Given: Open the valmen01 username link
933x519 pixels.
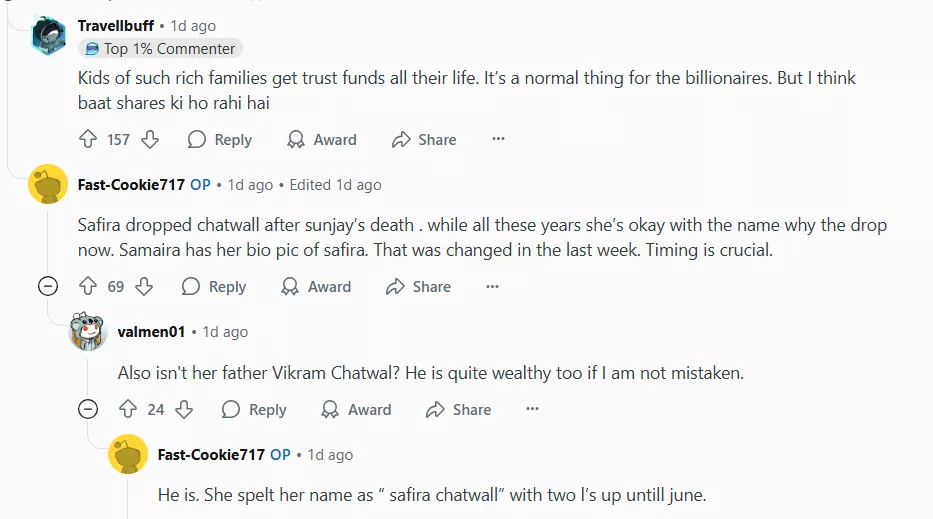Looking at the screenshot, I should point(151,332).
